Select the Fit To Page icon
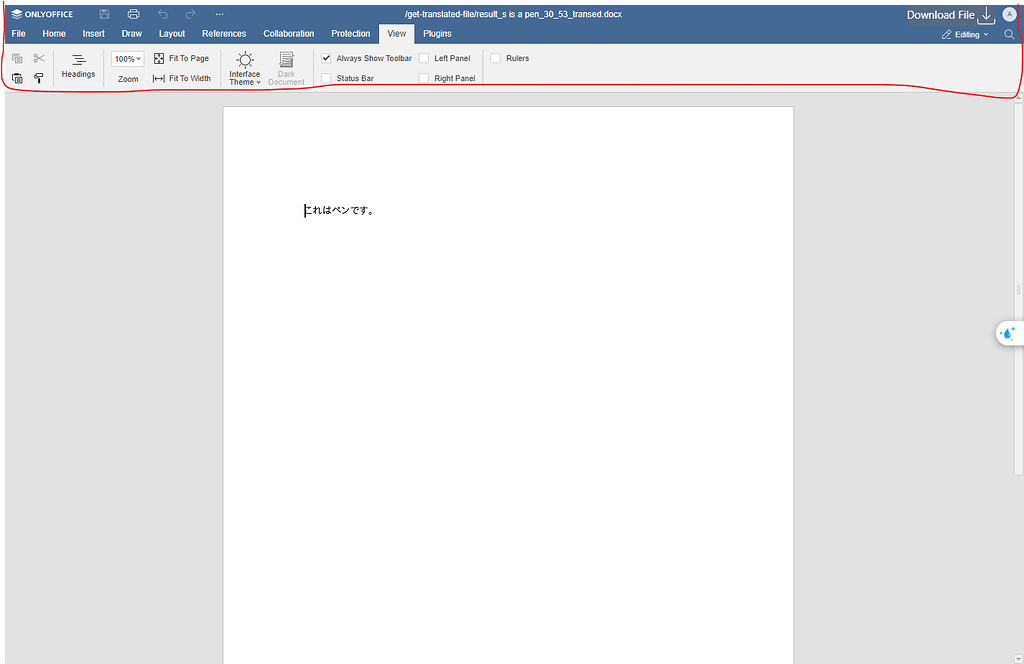The width and height of the screenshot is (1024, 664). [x=159, y=58]
